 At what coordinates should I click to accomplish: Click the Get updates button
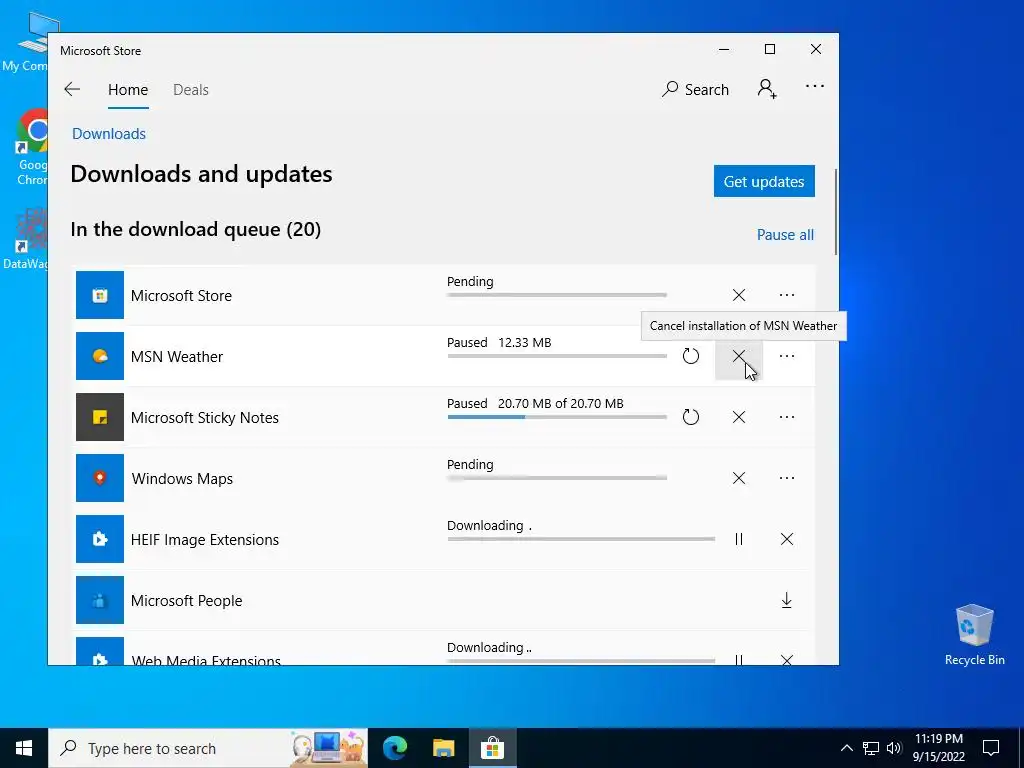click(x=764, y=181)
